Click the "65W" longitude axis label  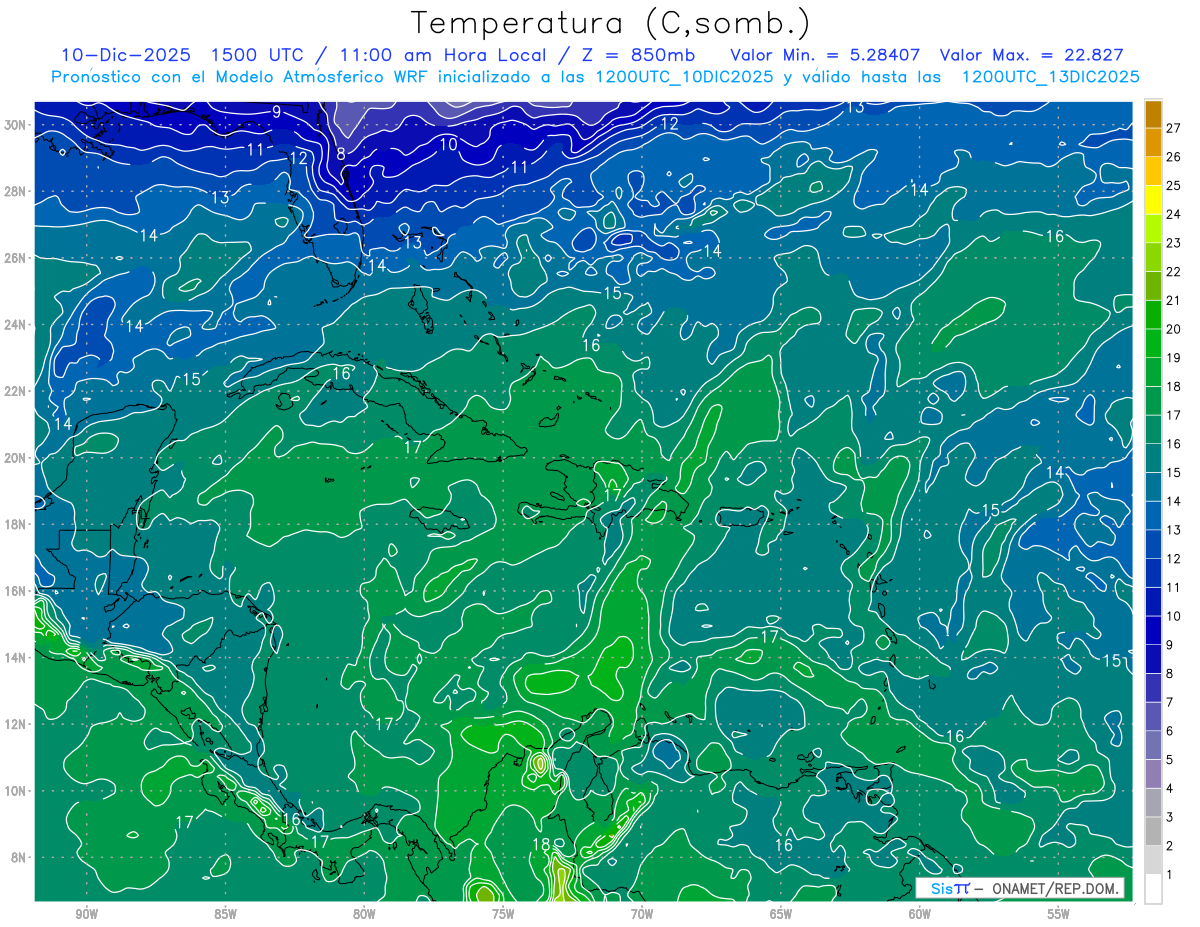pyautogui.click(x=781, y=914)
